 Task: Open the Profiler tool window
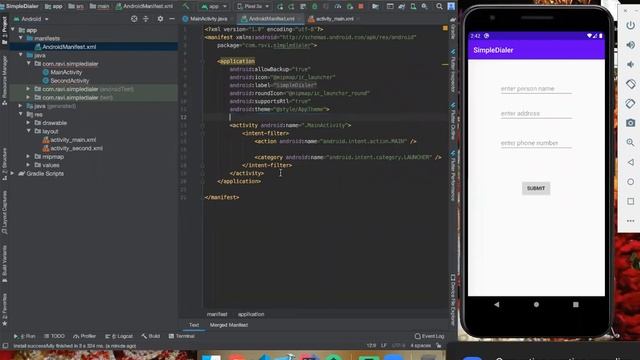click(x=84, y=336)
